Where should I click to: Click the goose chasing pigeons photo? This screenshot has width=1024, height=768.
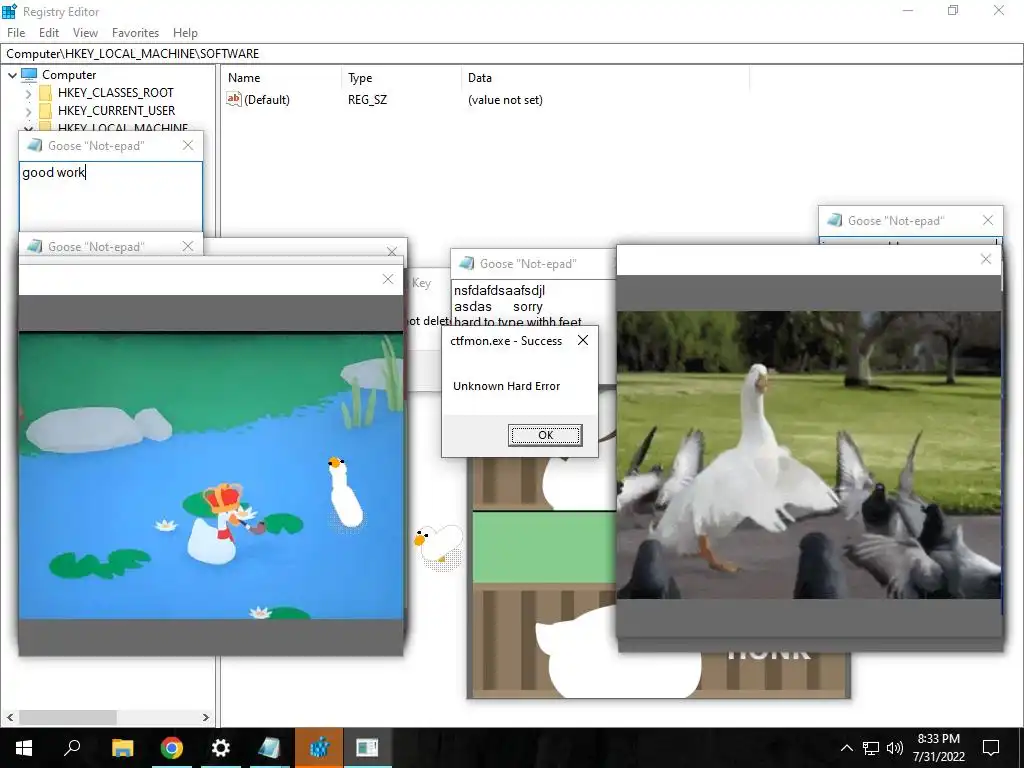(808, 455)
